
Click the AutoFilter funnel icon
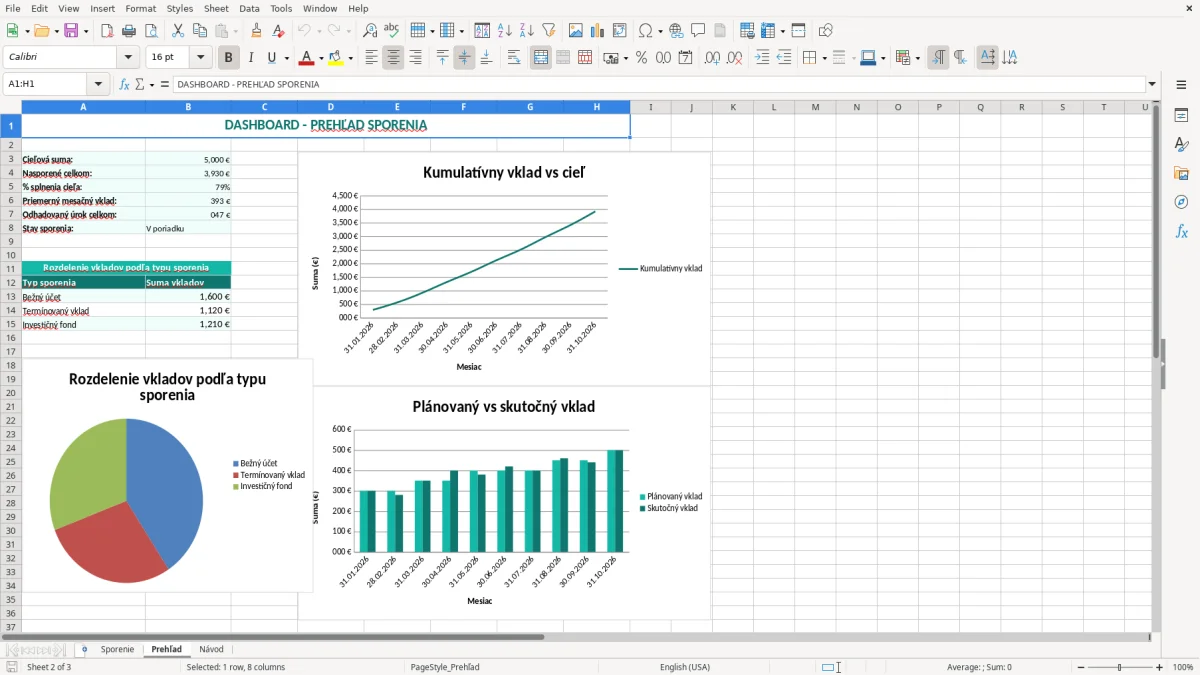click(x=549, y=31)
